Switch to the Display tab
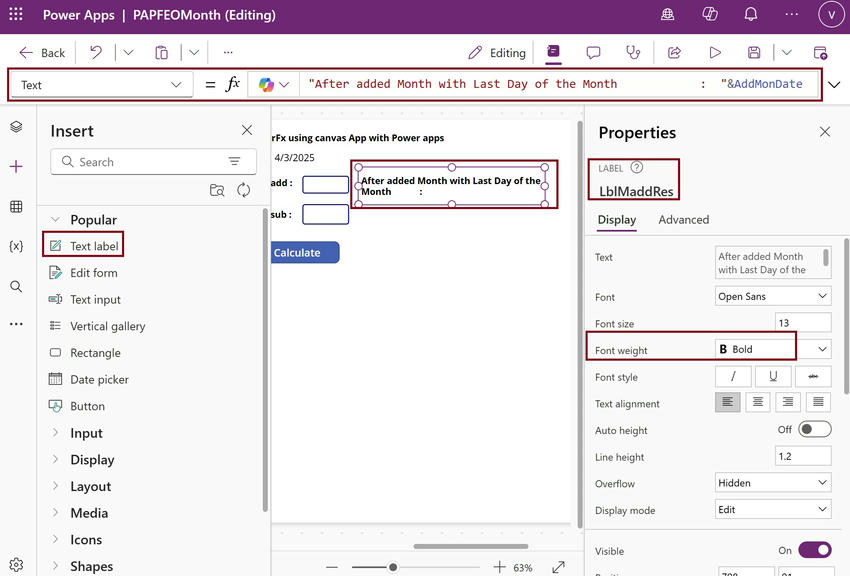The image size is (850, 576). tap(616, 219)
